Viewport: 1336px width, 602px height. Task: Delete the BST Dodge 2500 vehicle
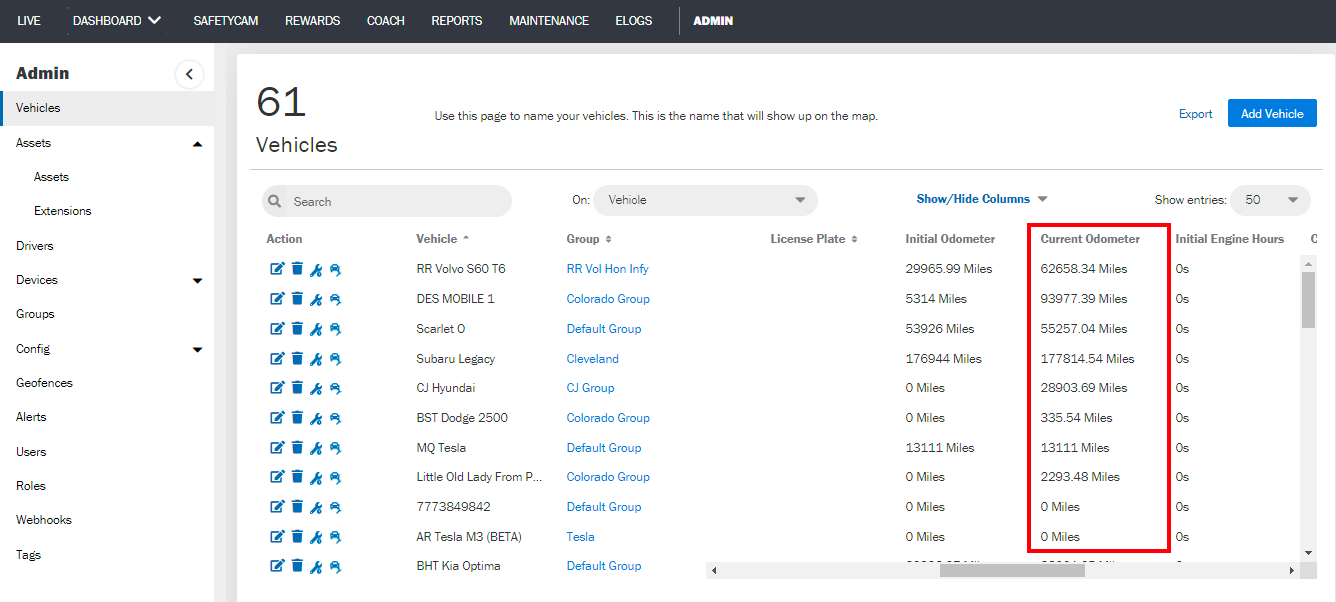(x=297, y=418)
